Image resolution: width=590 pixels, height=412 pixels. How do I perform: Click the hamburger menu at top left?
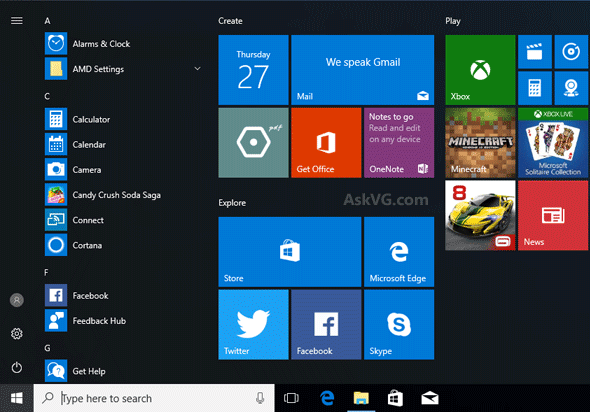17,21
